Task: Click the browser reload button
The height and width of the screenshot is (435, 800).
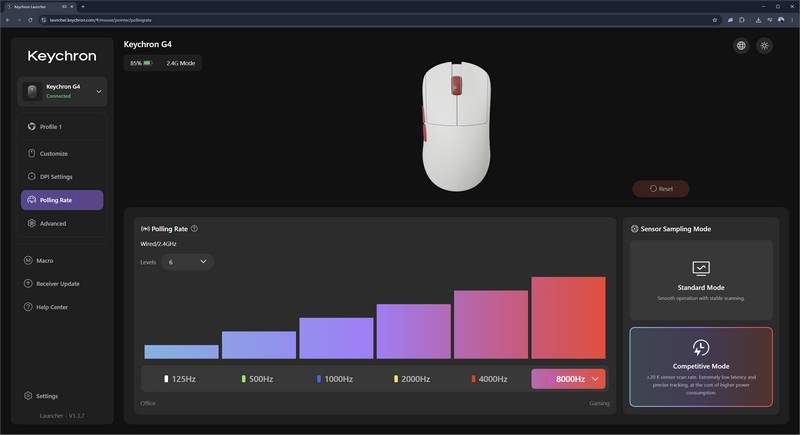Action: (30, 20)
